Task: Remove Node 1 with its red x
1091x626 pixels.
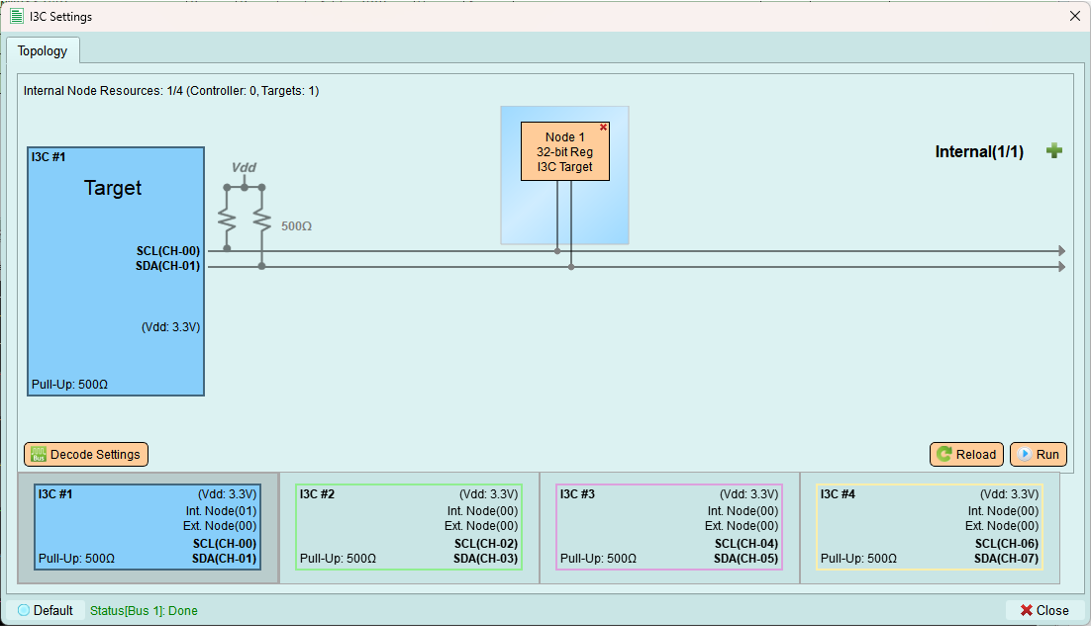Action: pyautogui.click(x=603, y=127)
